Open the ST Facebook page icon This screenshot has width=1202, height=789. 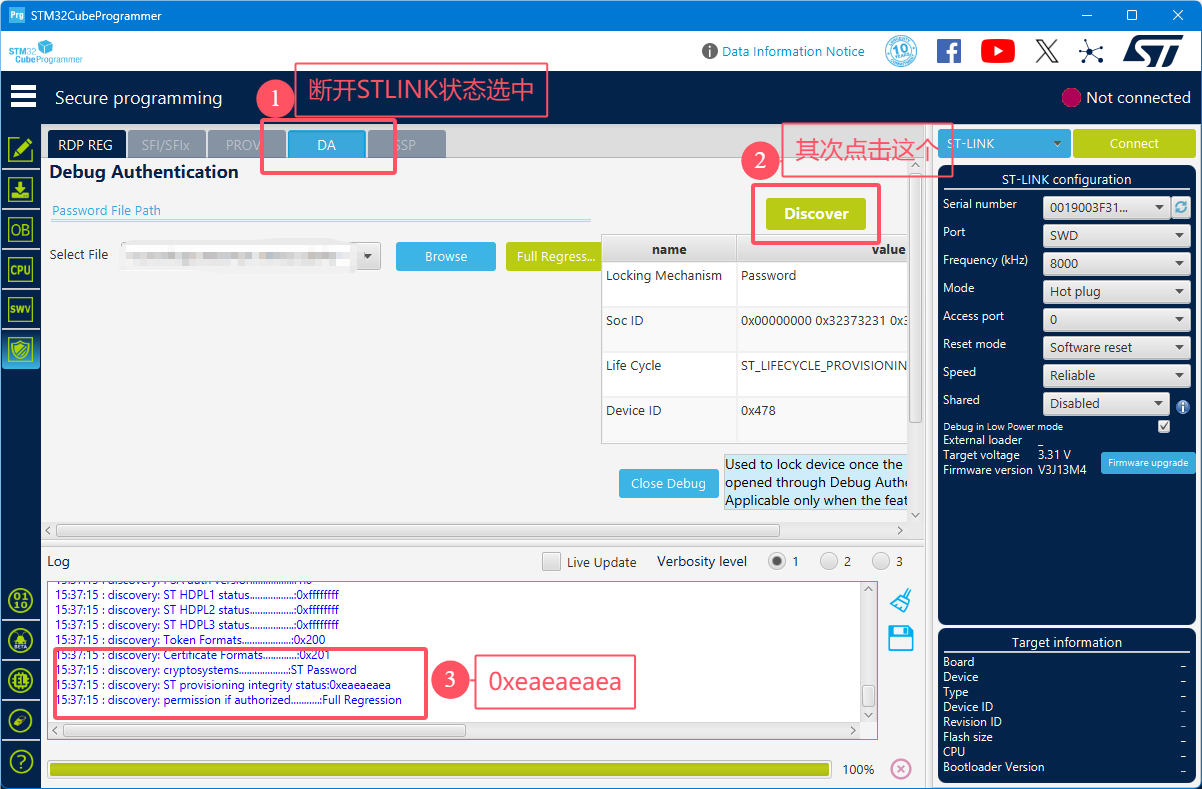949,51
